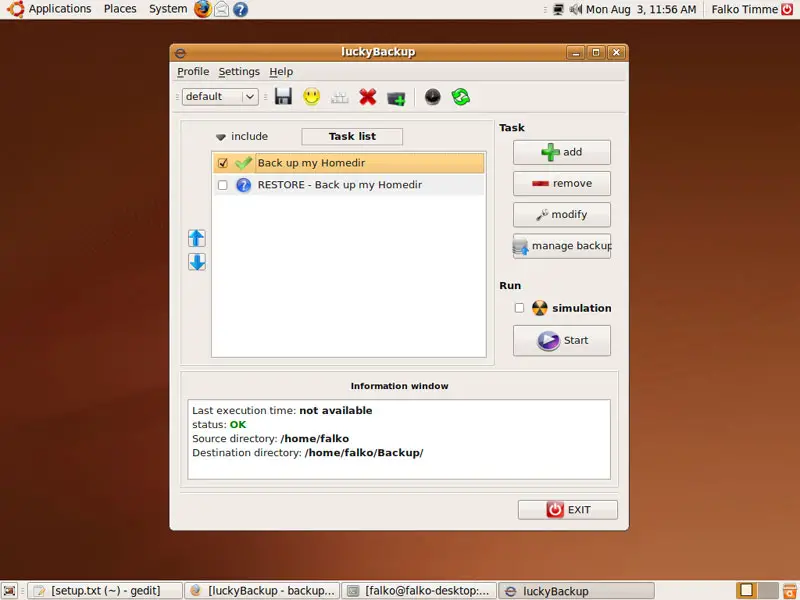Open the mail icon in top panel
800x600 pixels.
tap(221, 9)
